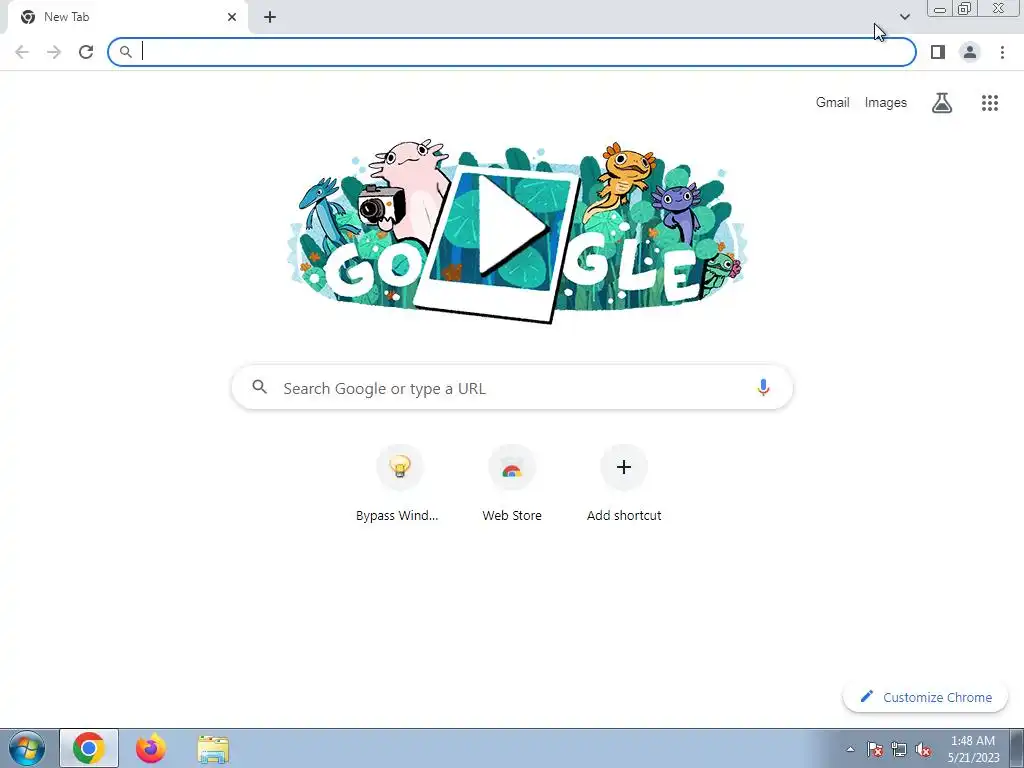
Task: Click the Customize Chrome button
Action: (925, 697)
